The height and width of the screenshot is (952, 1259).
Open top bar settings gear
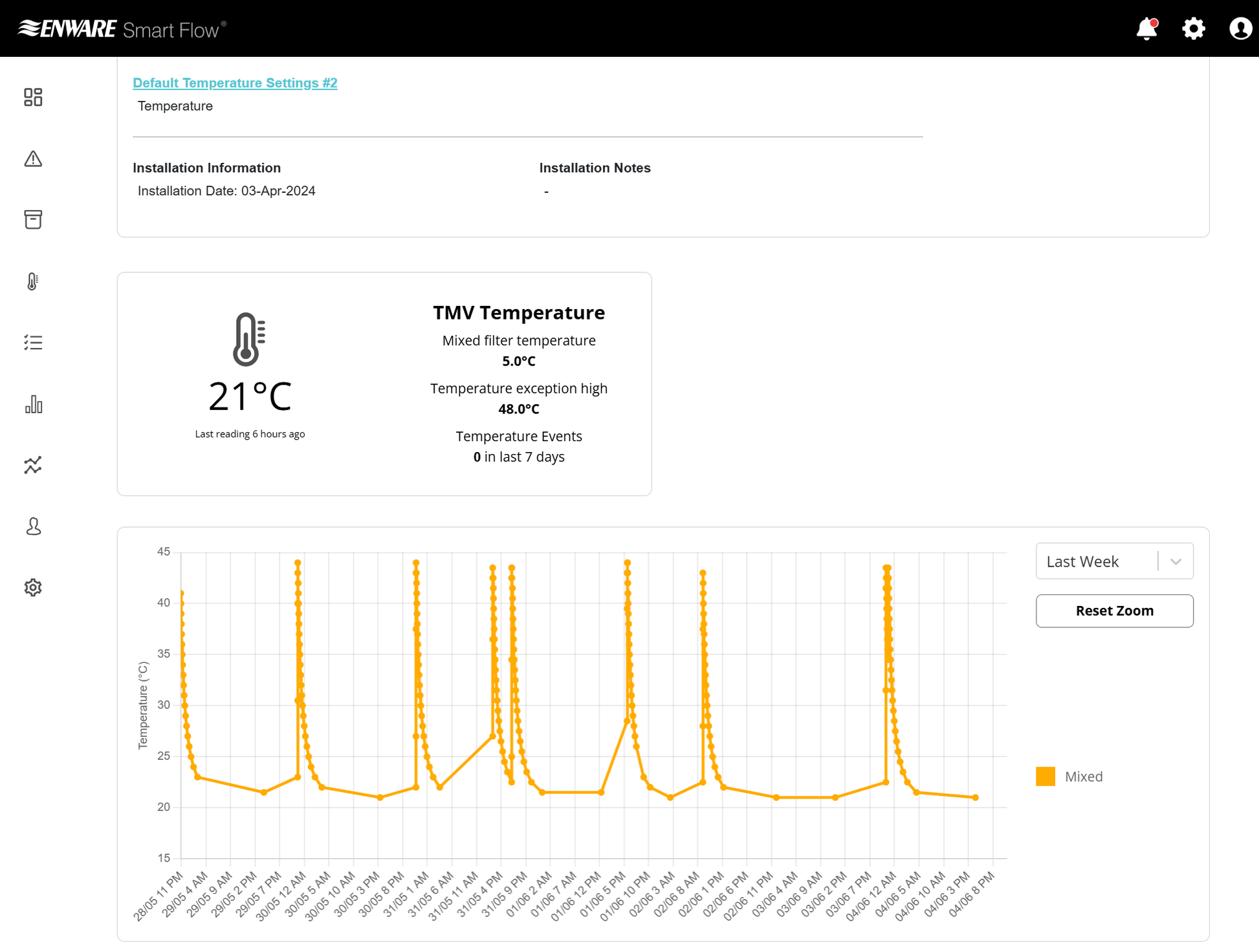pos(1193,28)
